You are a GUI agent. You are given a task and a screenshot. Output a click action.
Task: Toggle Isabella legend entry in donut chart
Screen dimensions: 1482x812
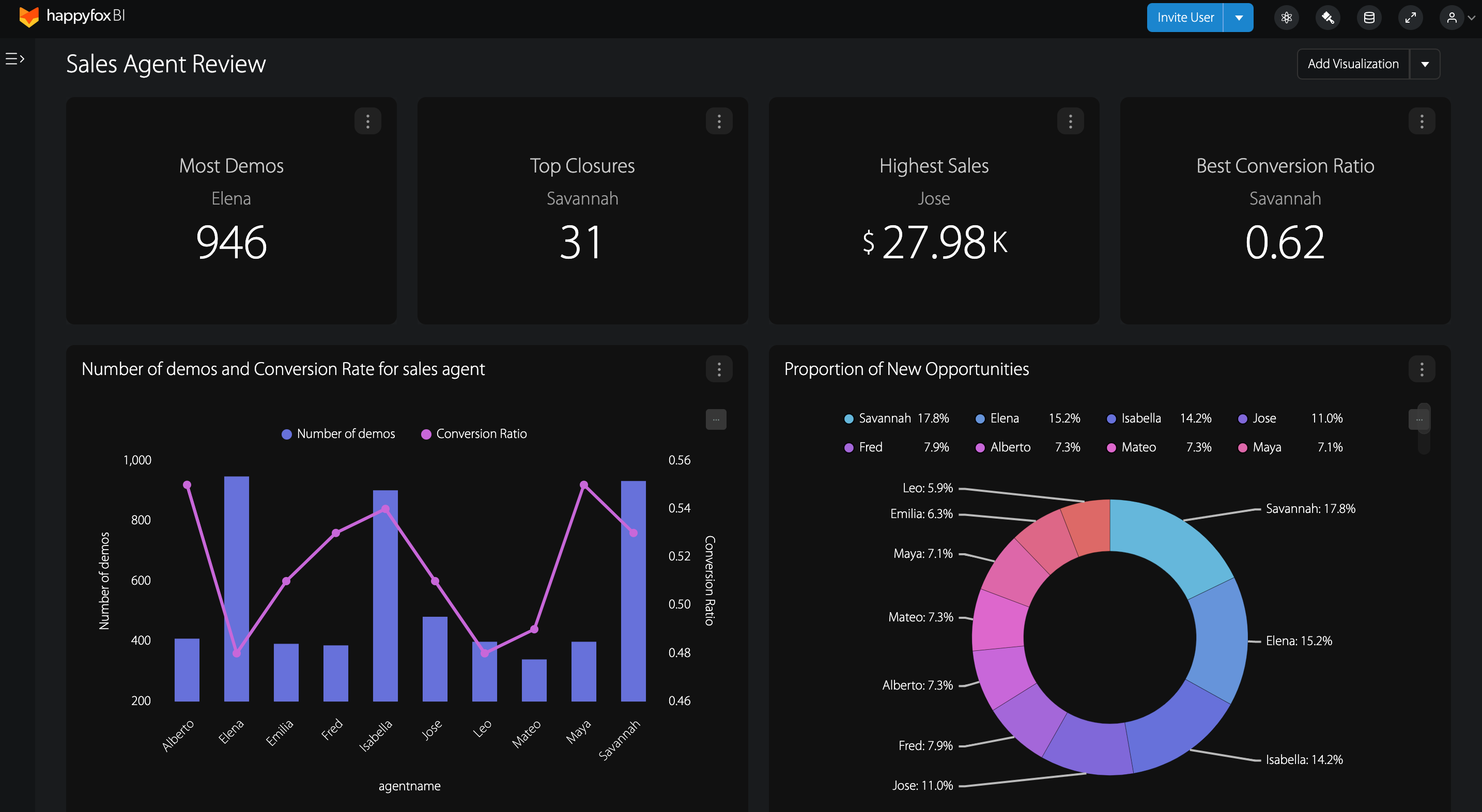(1159, 418)
